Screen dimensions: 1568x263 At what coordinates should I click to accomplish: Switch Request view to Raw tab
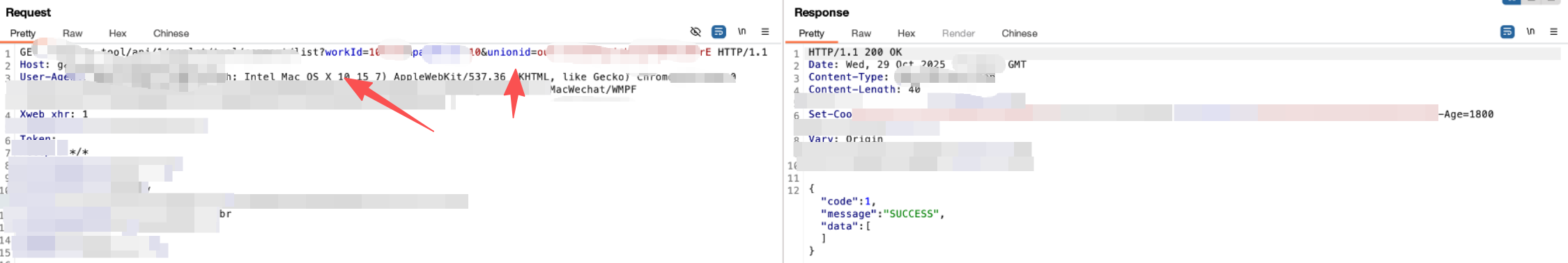(x=72, y=33)
